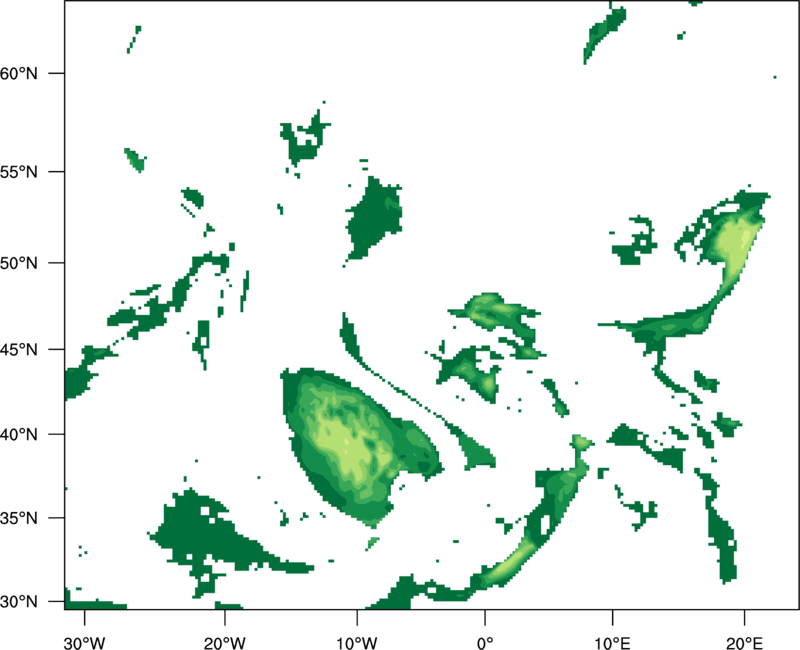This screenshot has width=800, height=650.
Task: Click the 10°W longitude label
Action: pos(357,643)
